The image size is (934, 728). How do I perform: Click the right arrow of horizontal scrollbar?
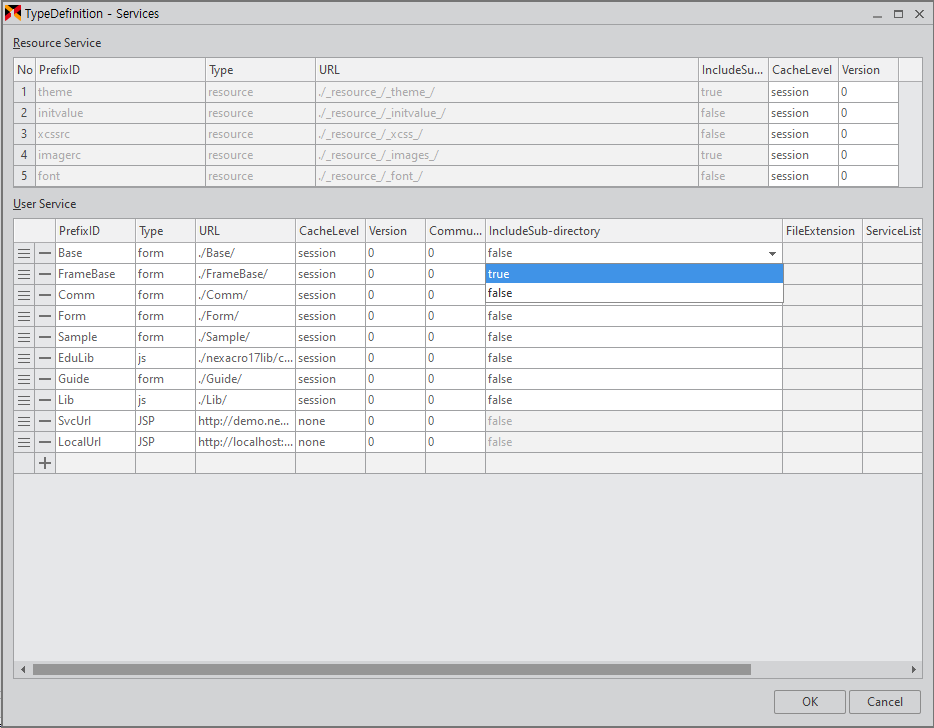click(913, 670)
